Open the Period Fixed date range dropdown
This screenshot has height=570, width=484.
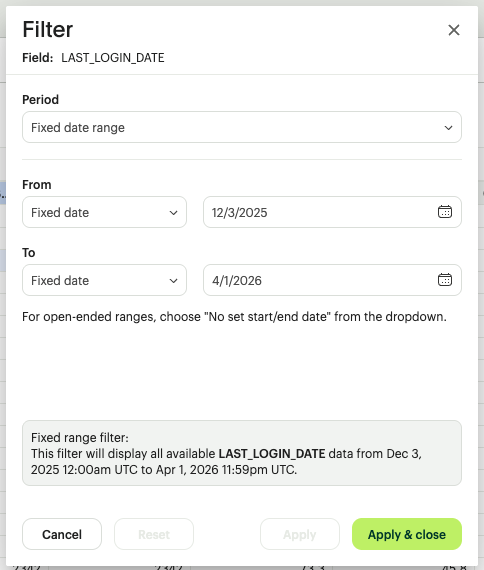(242, 127)
